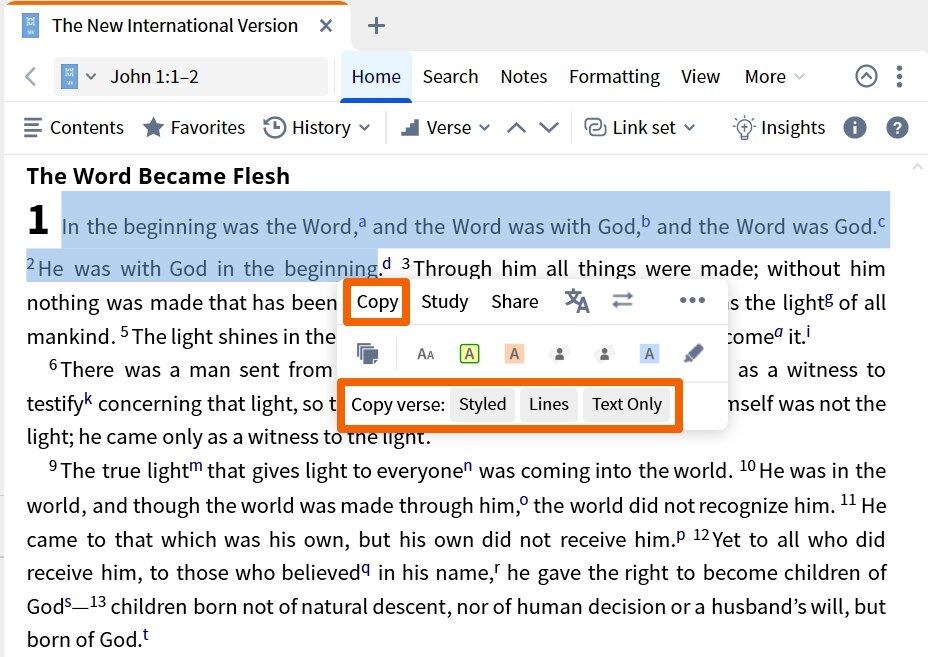Expand the History dropdown
This screenshot has width=928, height=657.
[x=317, y=127]
